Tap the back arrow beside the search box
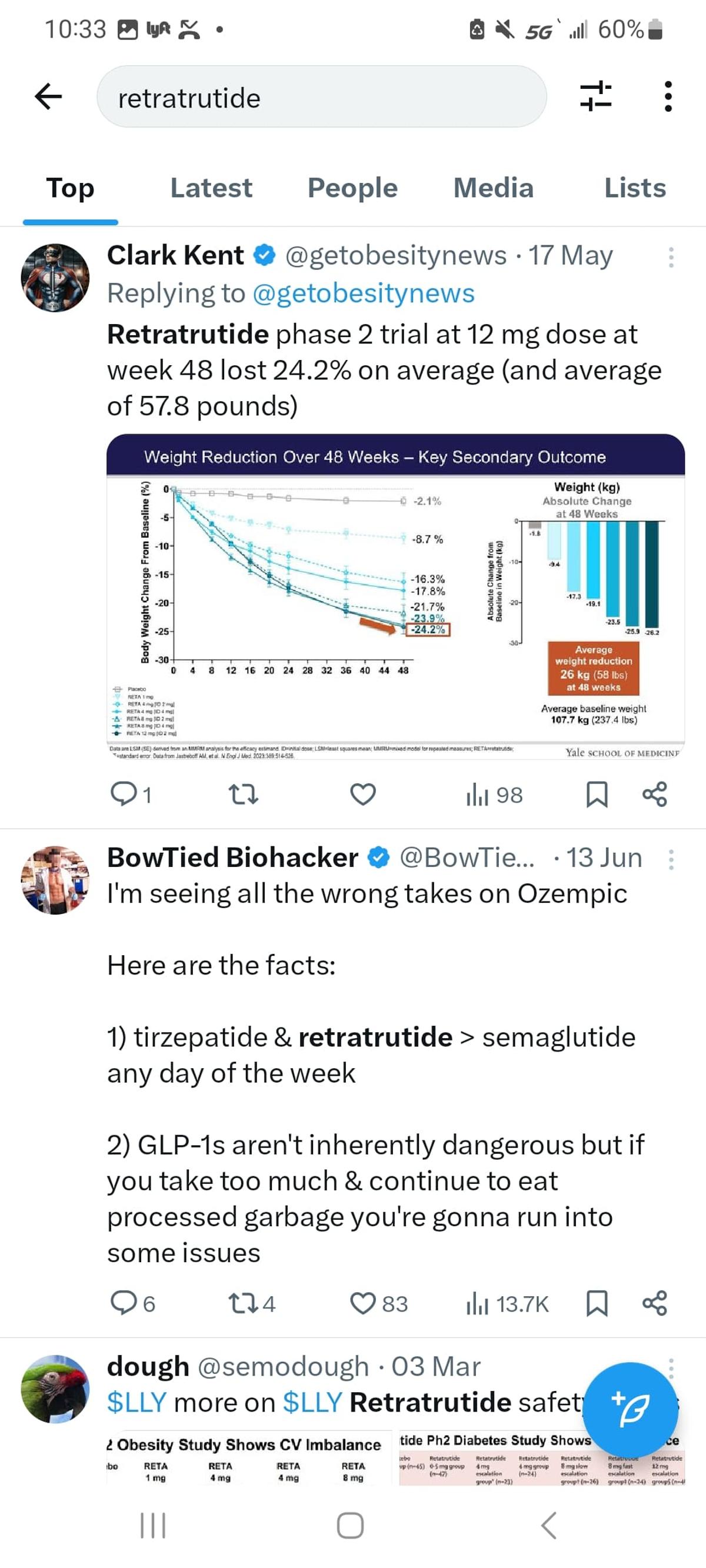This screenshot has height=1568, width=706. tap(49, 96)
